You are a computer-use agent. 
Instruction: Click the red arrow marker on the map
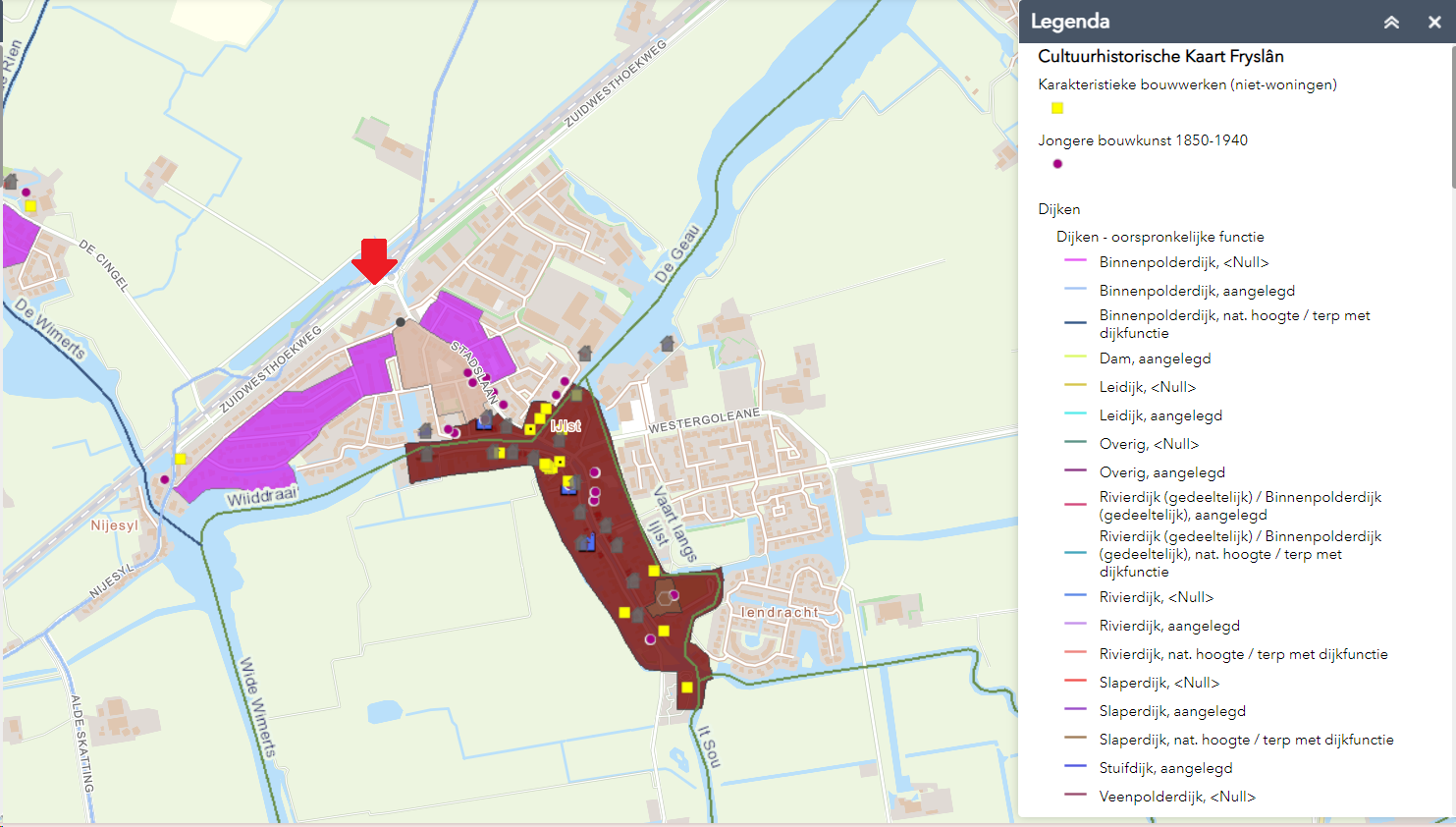(374, 260)
